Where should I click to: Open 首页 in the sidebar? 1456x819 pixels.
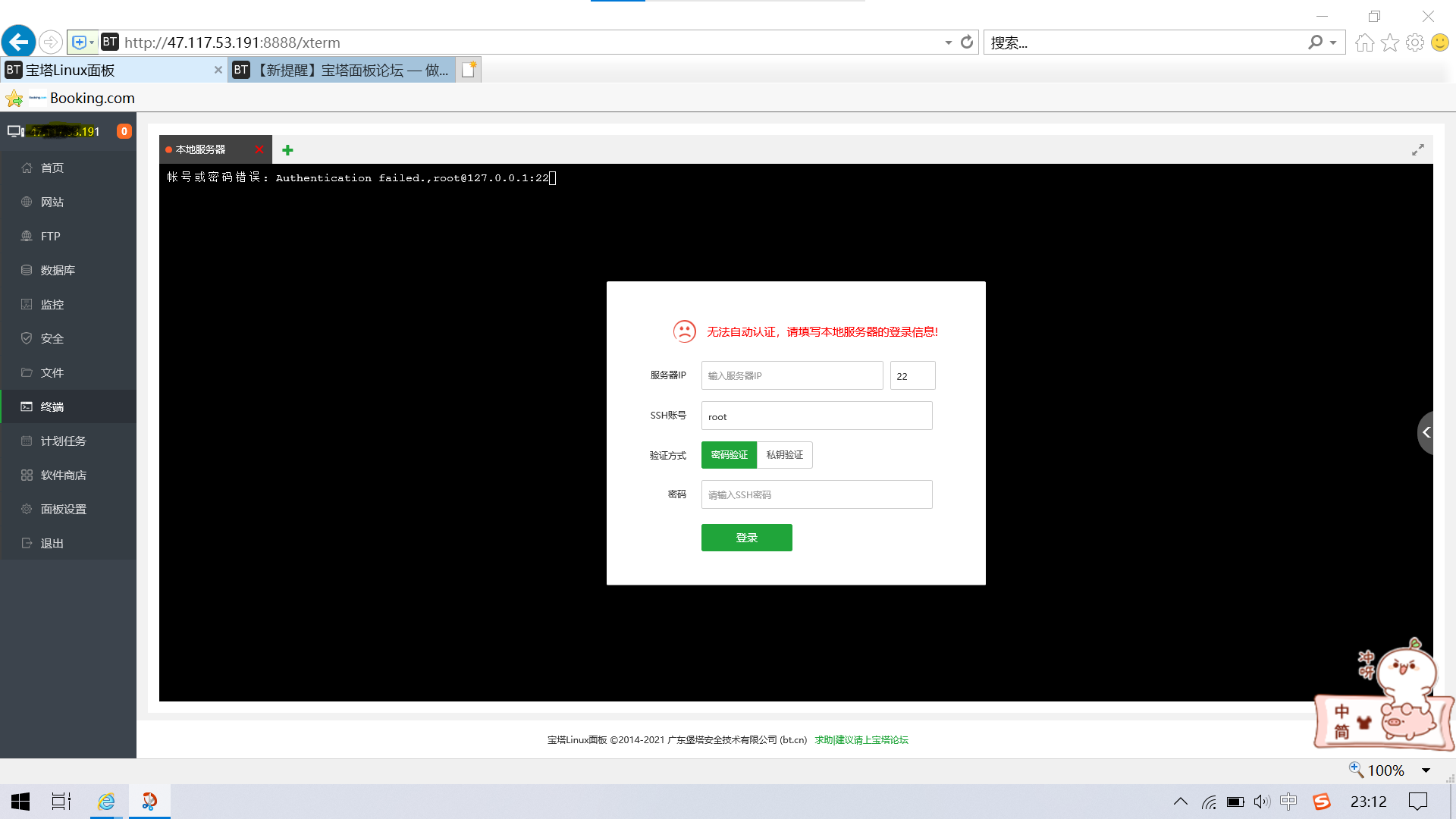coord(68,168)
